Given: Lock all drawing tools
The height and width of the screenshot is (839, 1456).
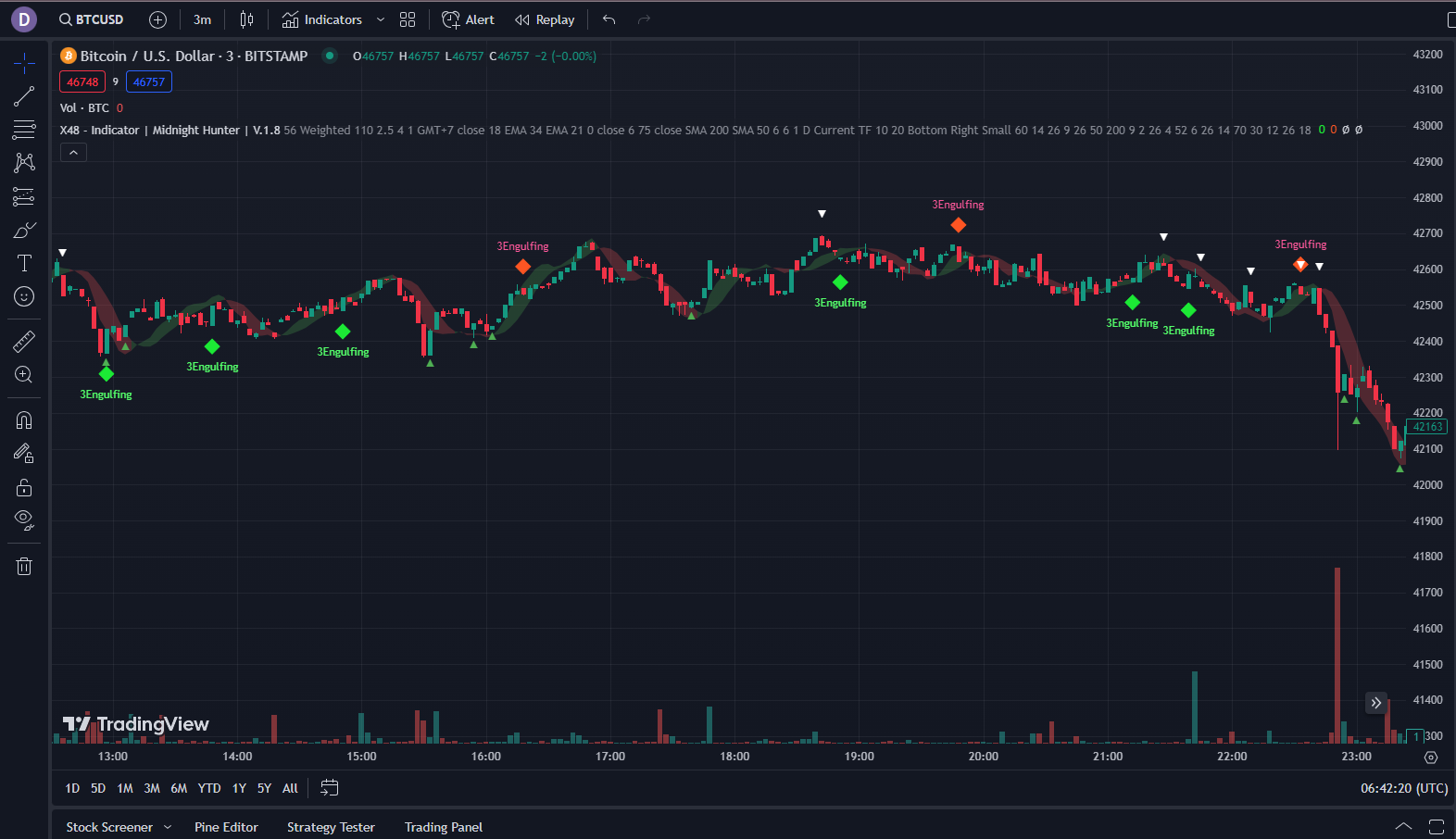Looking at the screenshot, I should click(x=24, y=487).
